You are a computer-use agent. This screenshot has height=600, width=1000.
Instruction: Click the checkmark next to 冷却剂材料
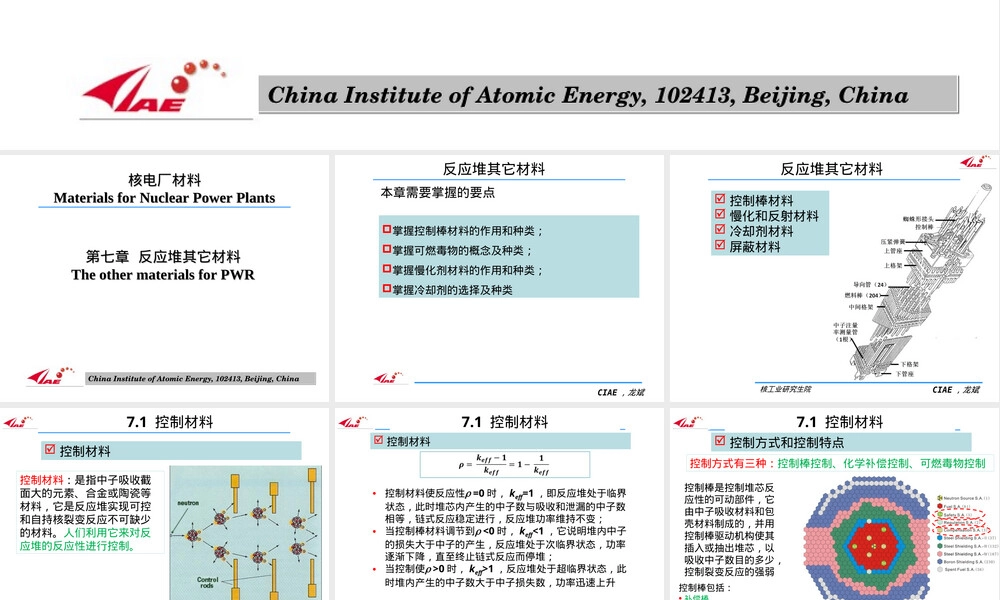(x=720, y=230)
